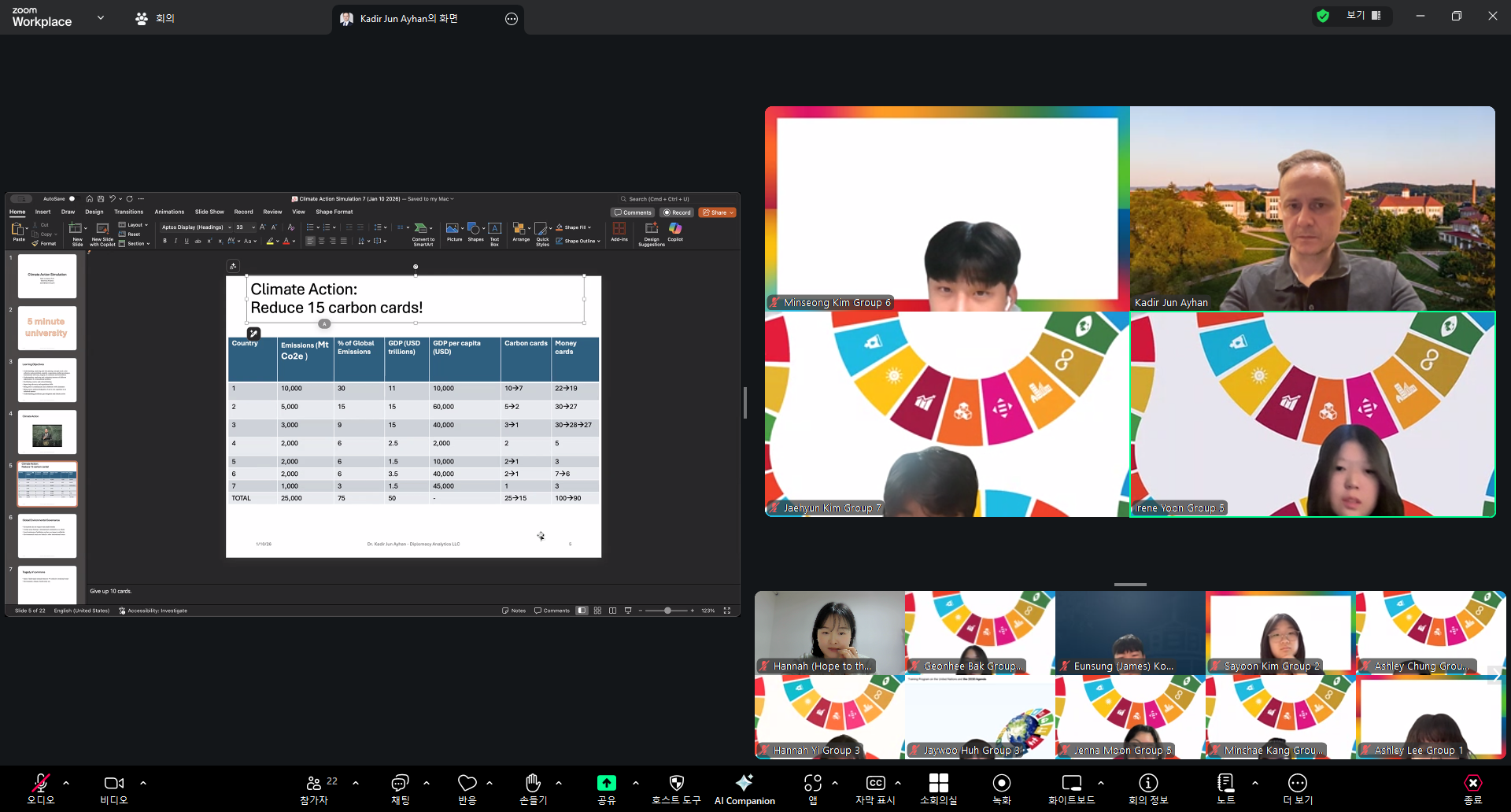Click the Record button in PowerPoint header
Image resolution: width=1511 pixels, height=812 pixels.
[677, 212]
